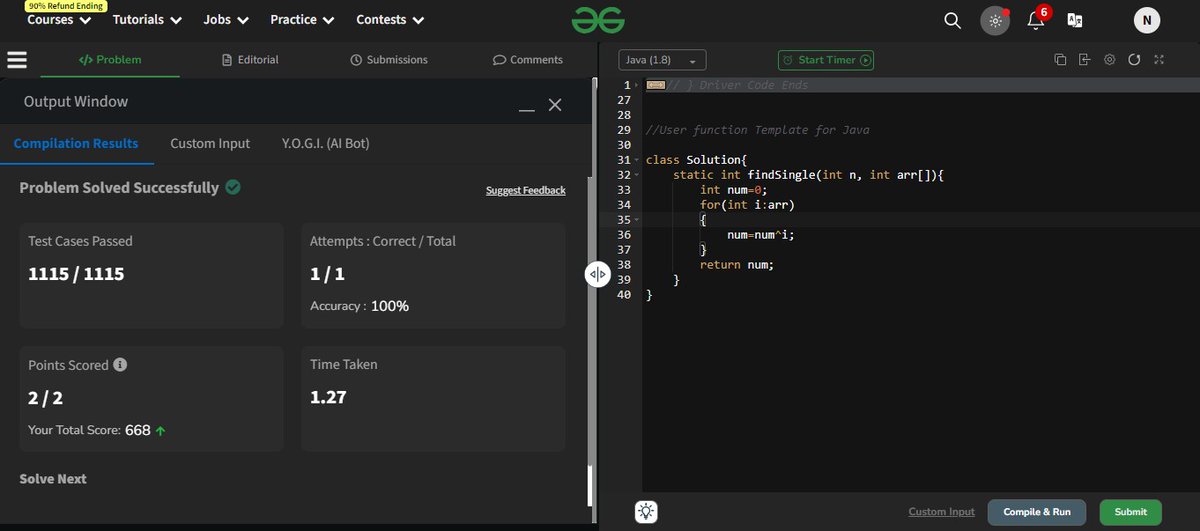
Task: Click the '//User function Template for Java' comment
Action: pyautogui.click(x=758, y=130)
